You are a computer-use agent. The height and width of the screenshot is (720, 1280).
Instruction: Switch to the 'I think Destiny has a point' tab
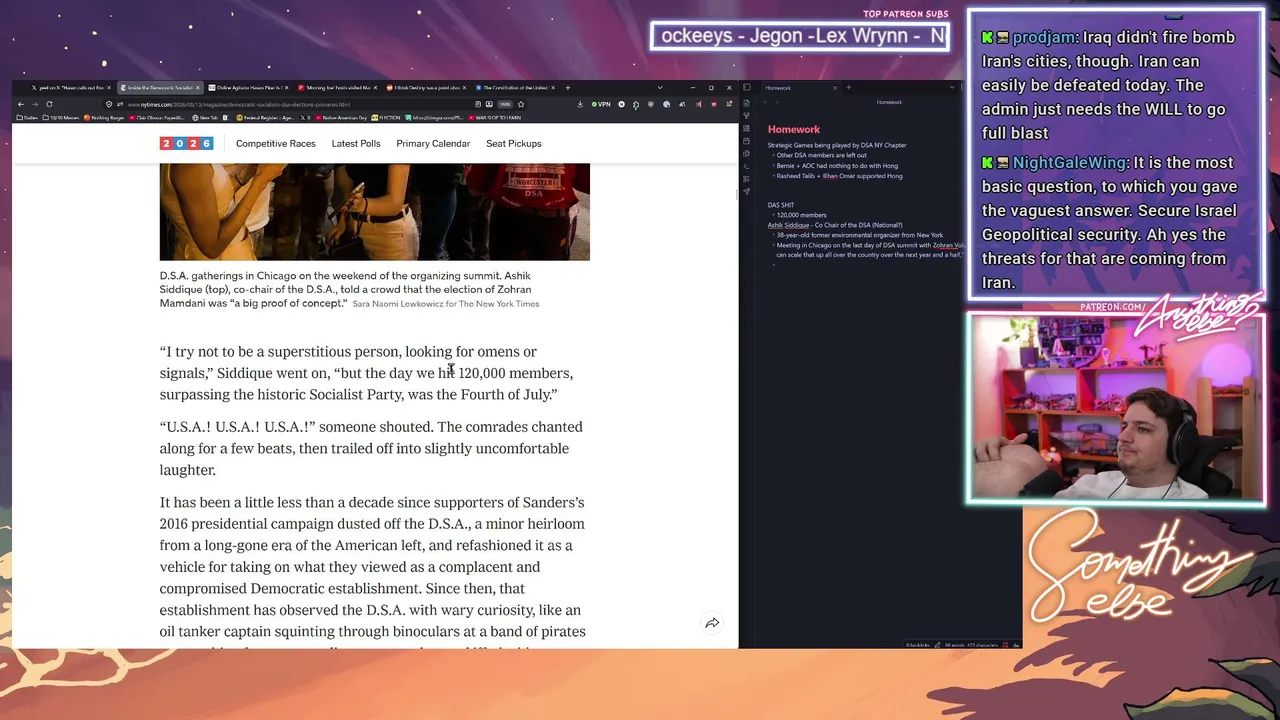pyautogui.click(x=426, y=88)
